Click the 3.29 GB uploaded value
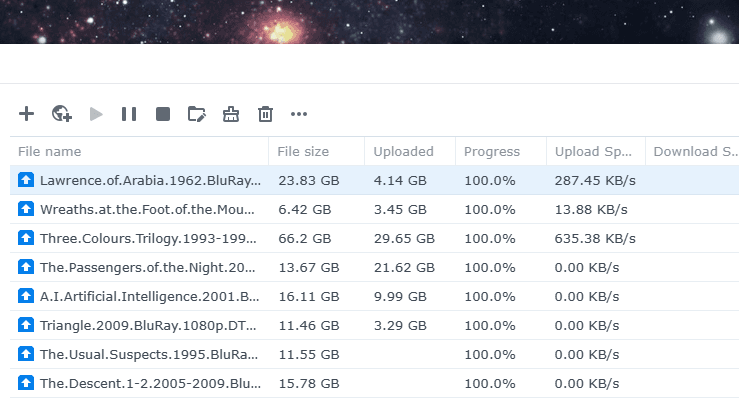 click(x=400, y=326)
